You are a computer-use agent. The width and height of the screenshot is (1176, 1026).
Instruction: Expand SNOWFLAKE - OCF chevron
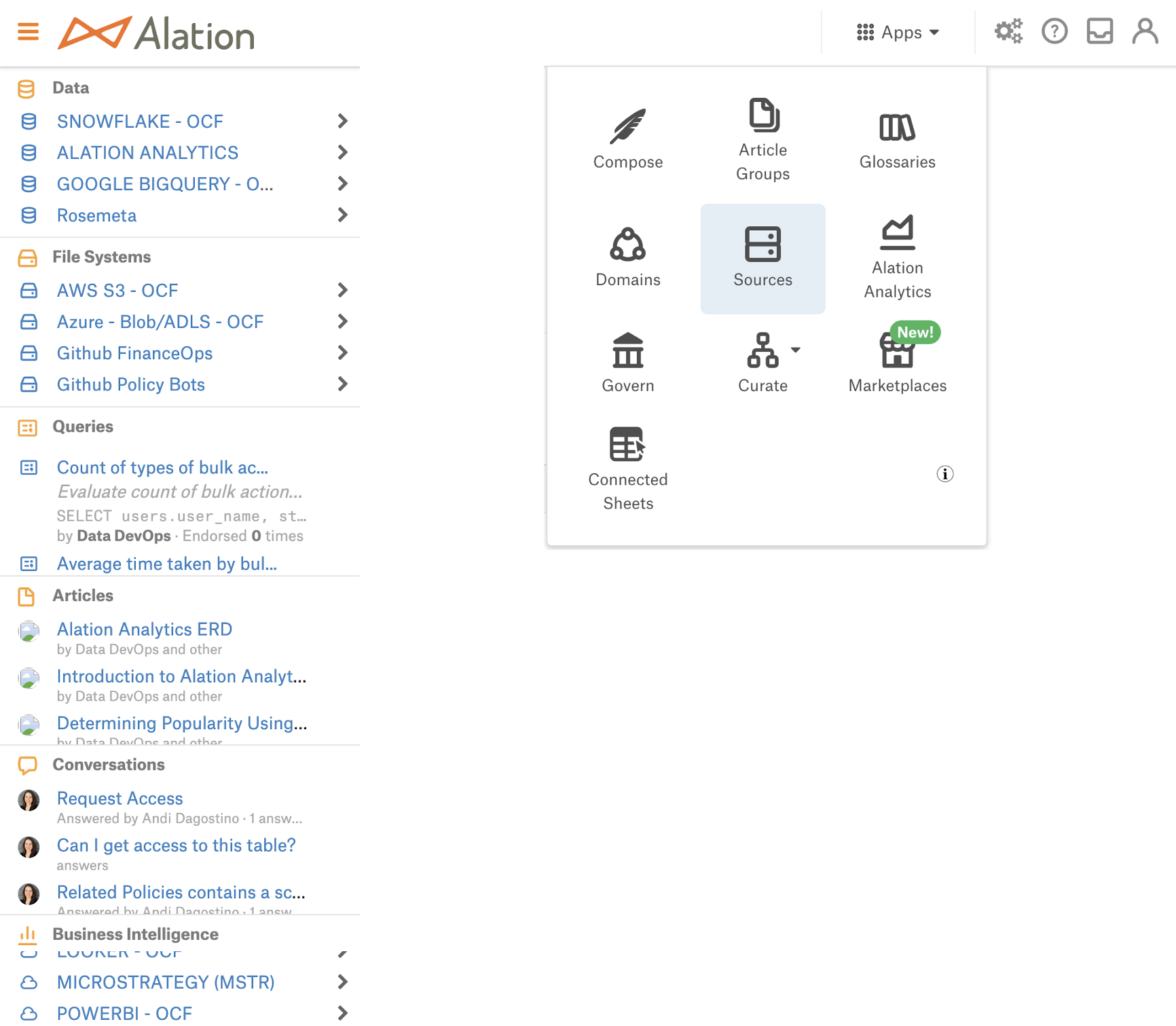(x=342, y=121)
